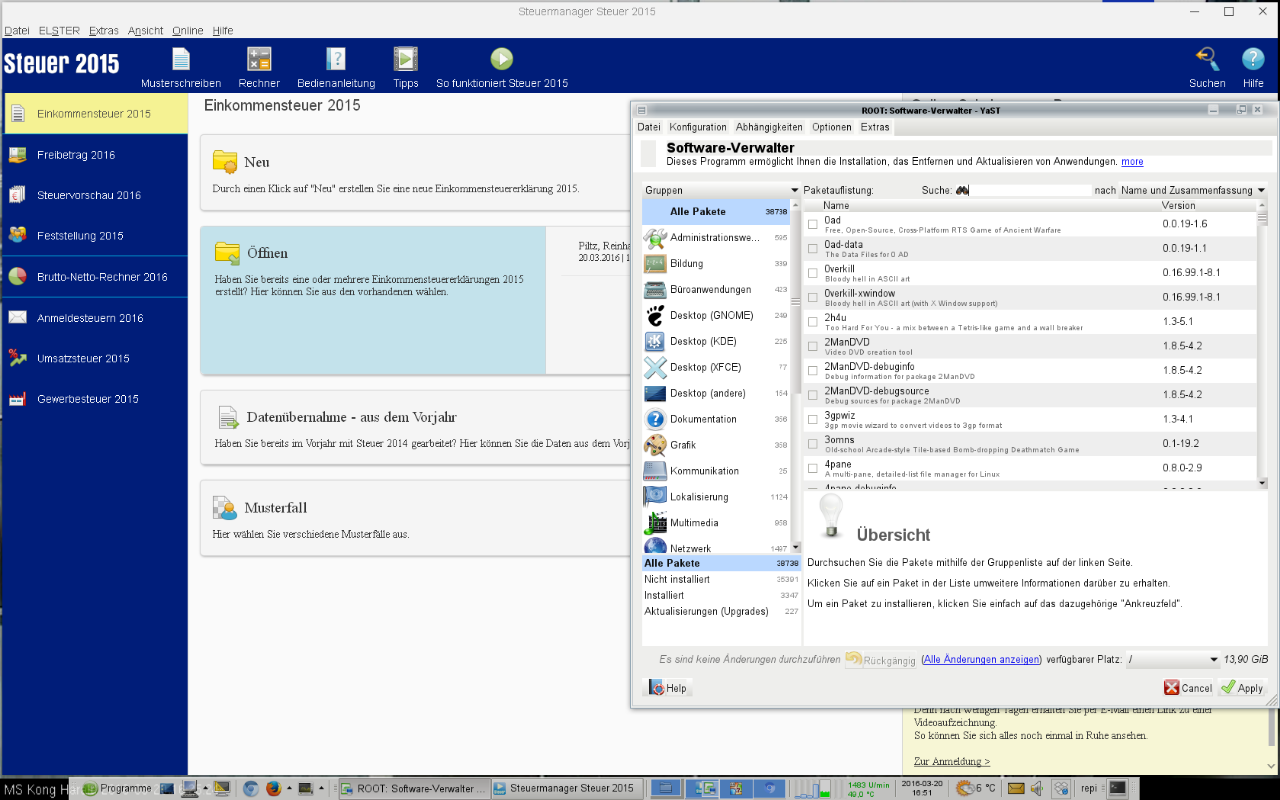Select the Grafik package group

point(716,446)
